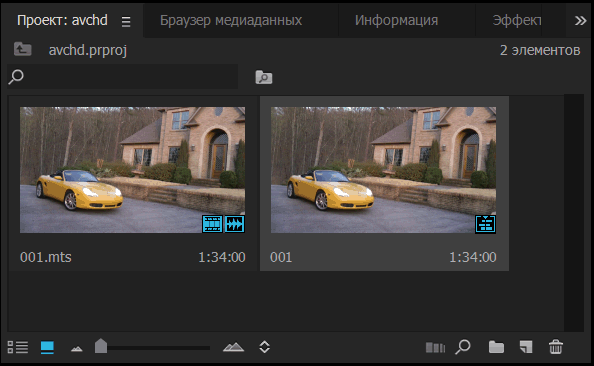Click the 1:34:00 duration of sequence 001

click(473, 257)
